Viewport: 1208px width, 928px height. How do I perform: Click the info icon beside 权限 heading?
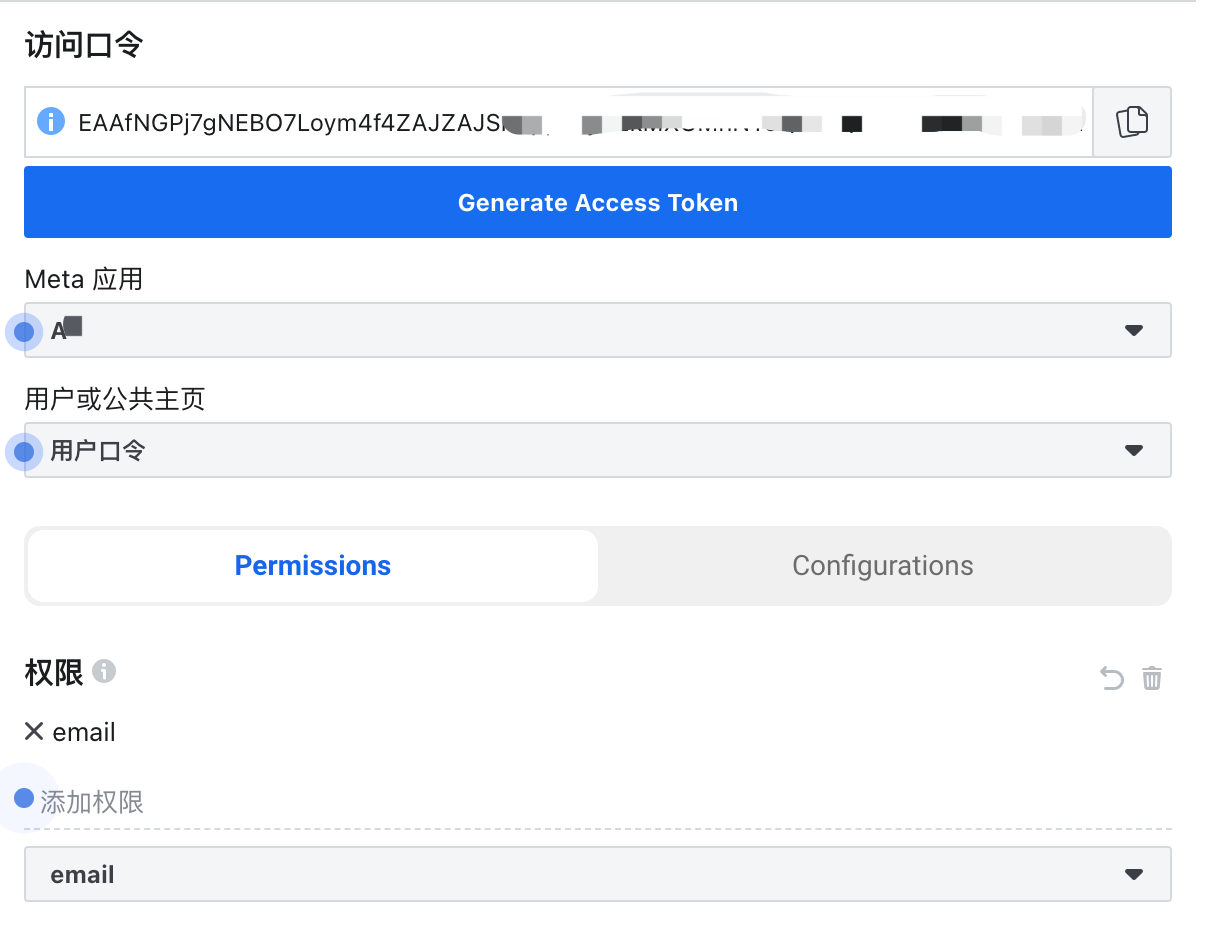tap(105, 673)
